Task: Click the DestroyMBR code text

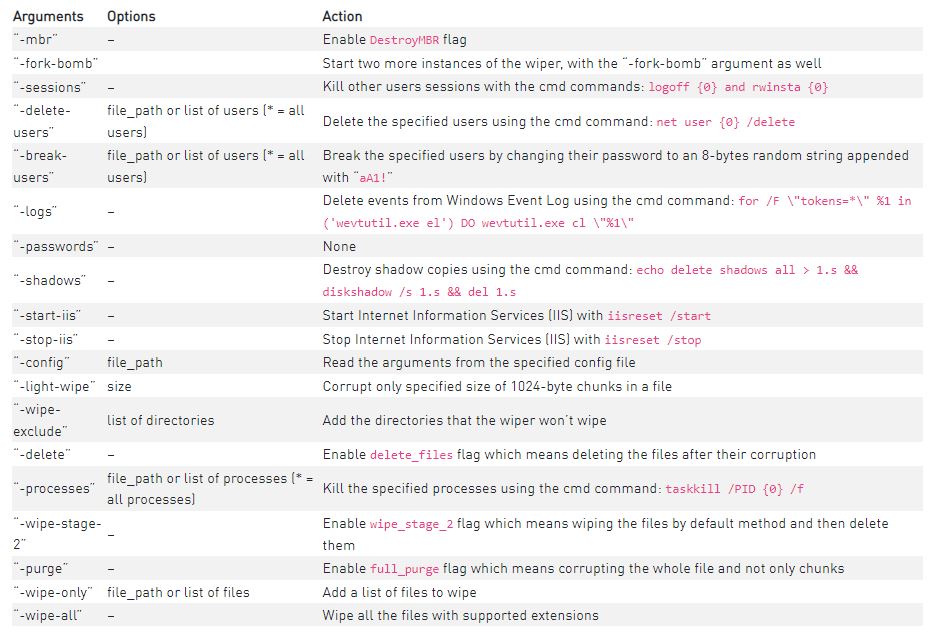Action: coord(404,40)
